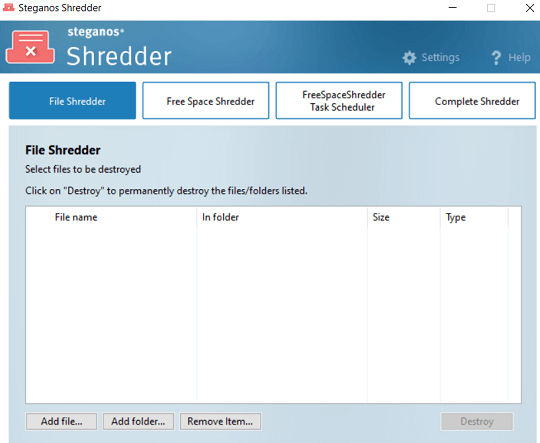Minimize the Steganos Shredder window
The width and height of the screenshot is (540, 443).
pyautogui.click(x=453, y=8)
